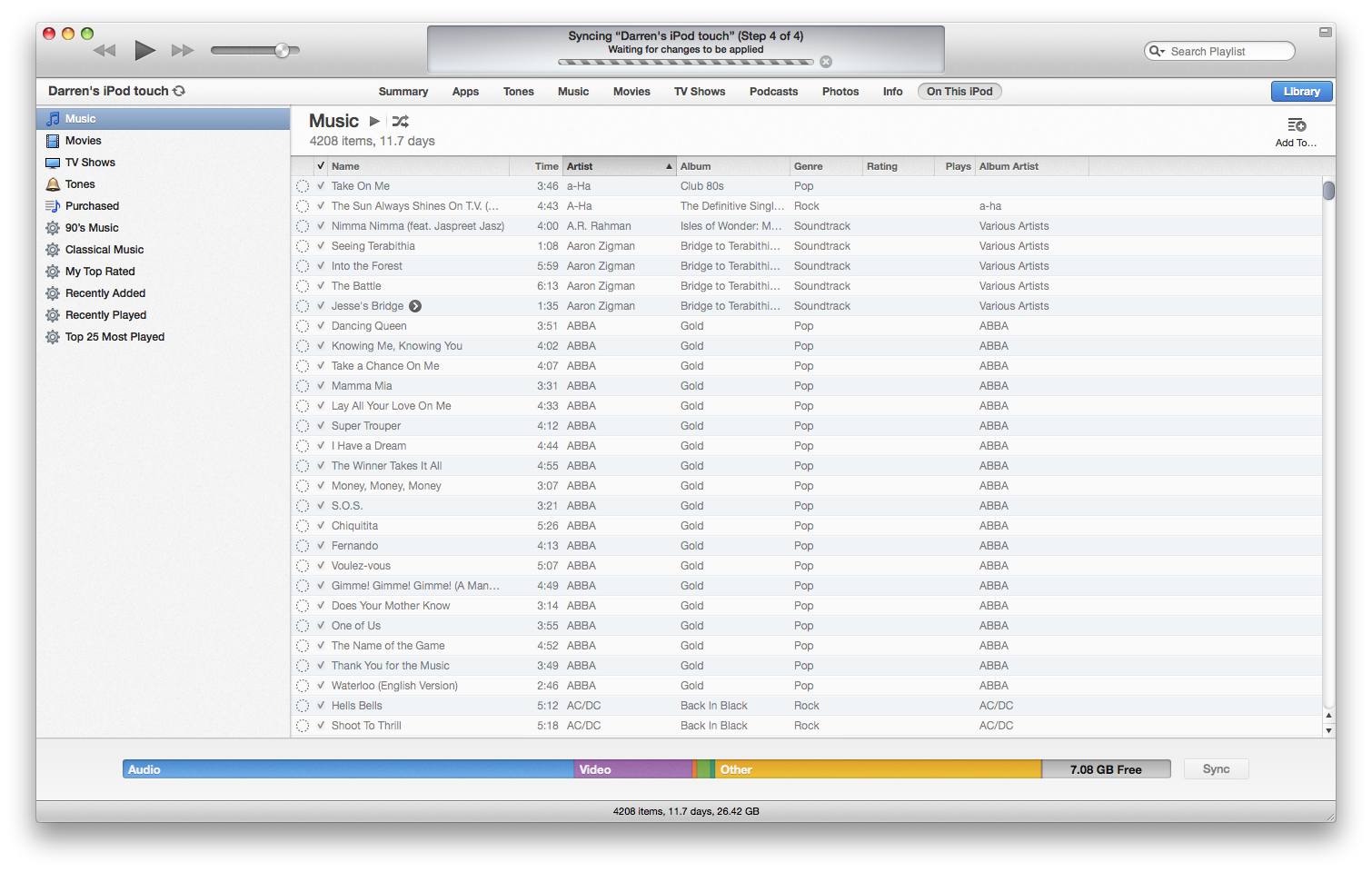Switch to the Movies tab
The width and height of the screenshot is (1372, 872).
[631, 92]
